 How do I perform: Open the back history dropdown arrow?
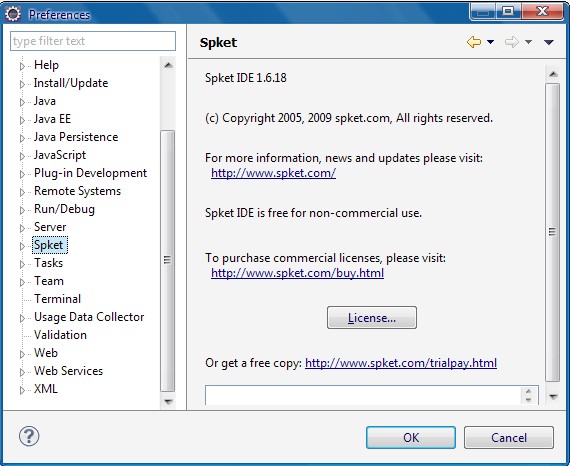[490, 42]
